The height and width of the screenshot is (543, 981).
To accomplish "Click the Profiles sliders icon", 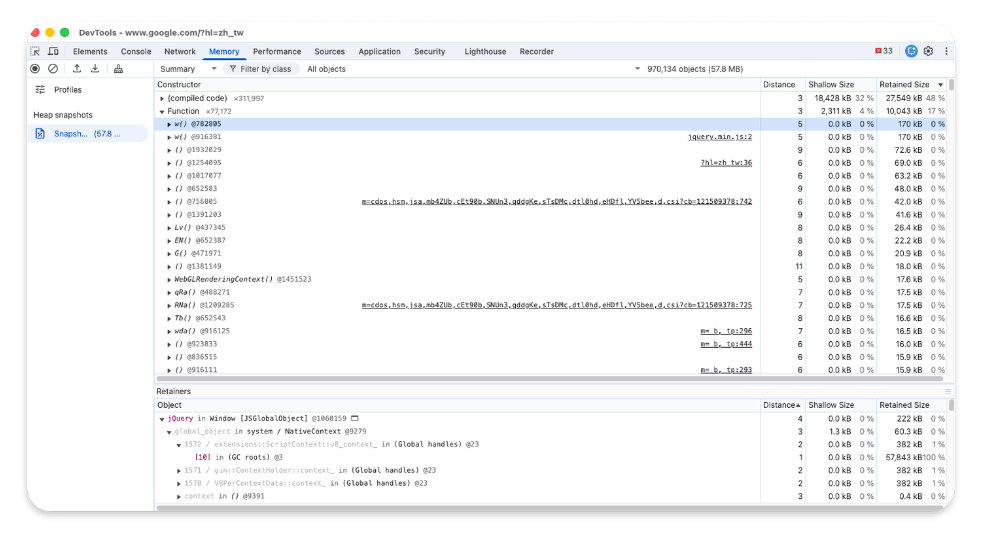I will click(40, 89).
